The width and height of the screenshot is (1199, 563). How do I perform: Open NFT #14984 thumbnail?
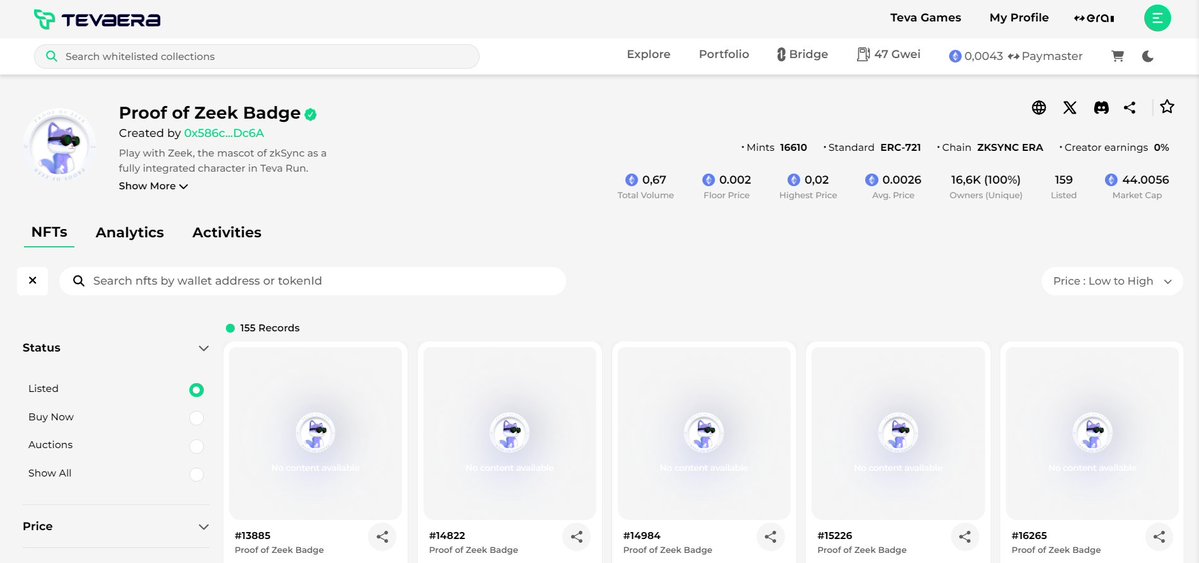point(703,433)
